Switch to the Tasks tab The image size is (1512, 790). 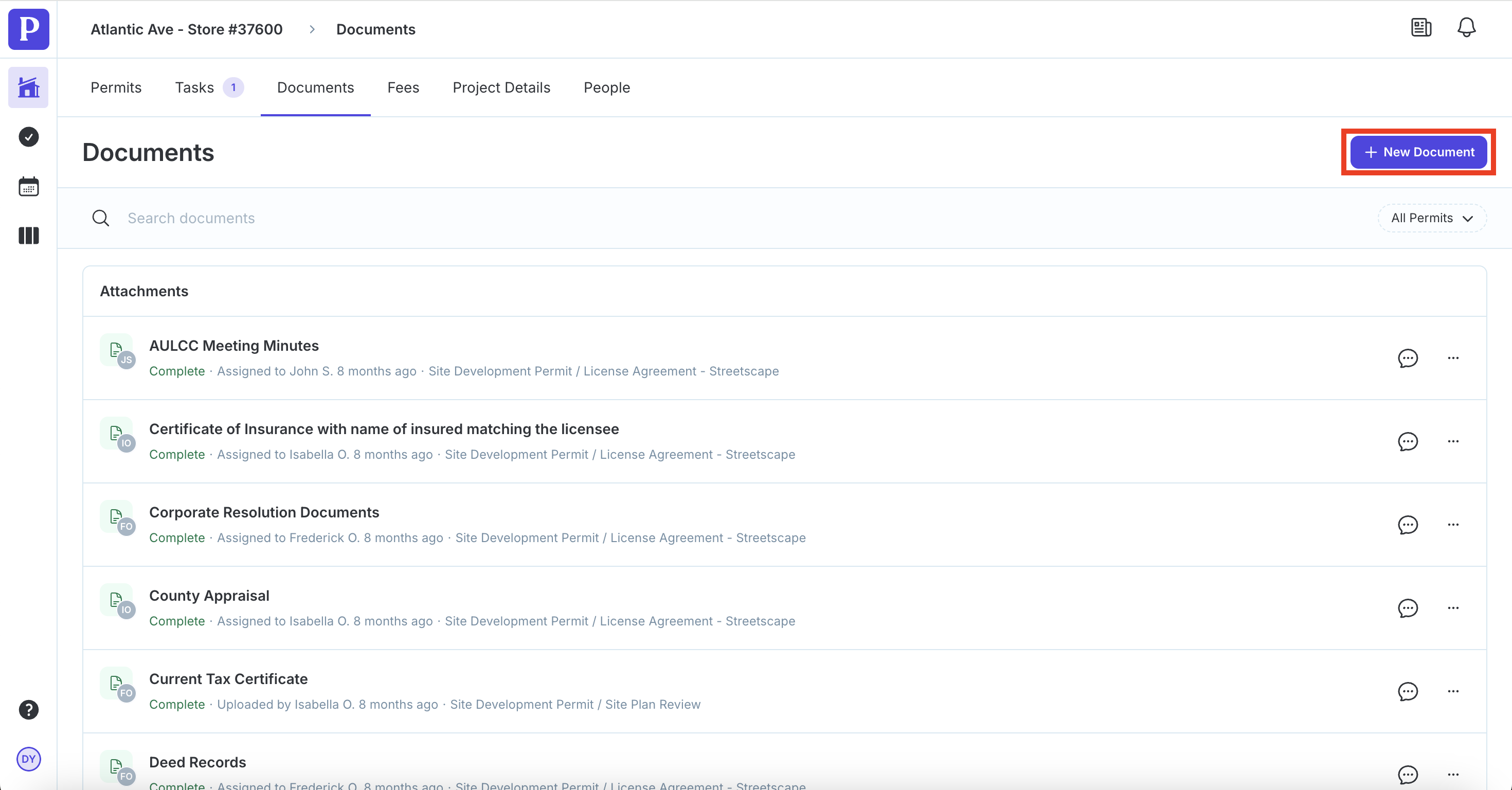click(194, 87)
